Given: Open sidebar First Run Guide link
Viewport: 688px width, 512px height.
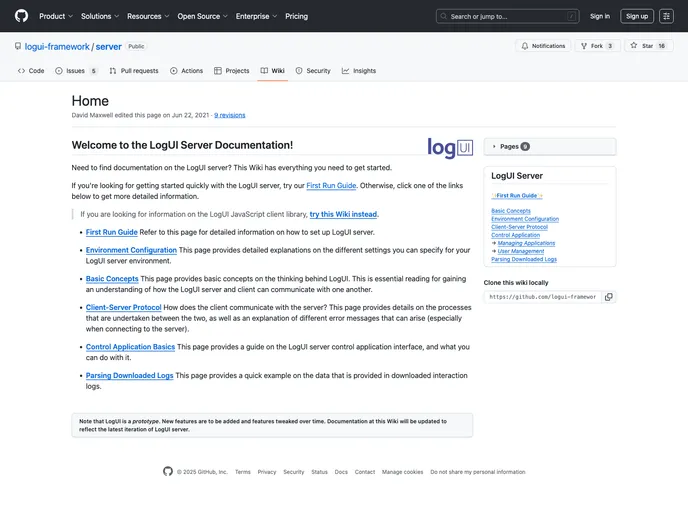Looking at the screenshot, I should 517,196.
